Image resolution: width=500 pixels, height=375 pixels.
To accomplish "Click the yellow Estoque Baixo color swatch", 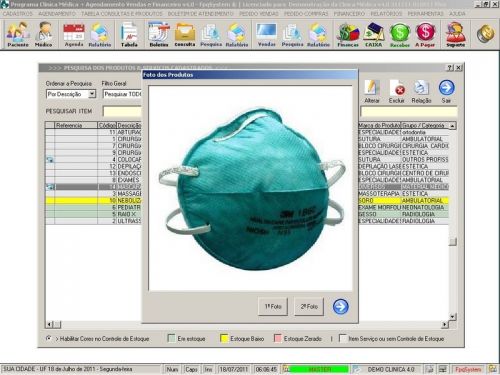I will pyautogui.click(x=224, y=338).
